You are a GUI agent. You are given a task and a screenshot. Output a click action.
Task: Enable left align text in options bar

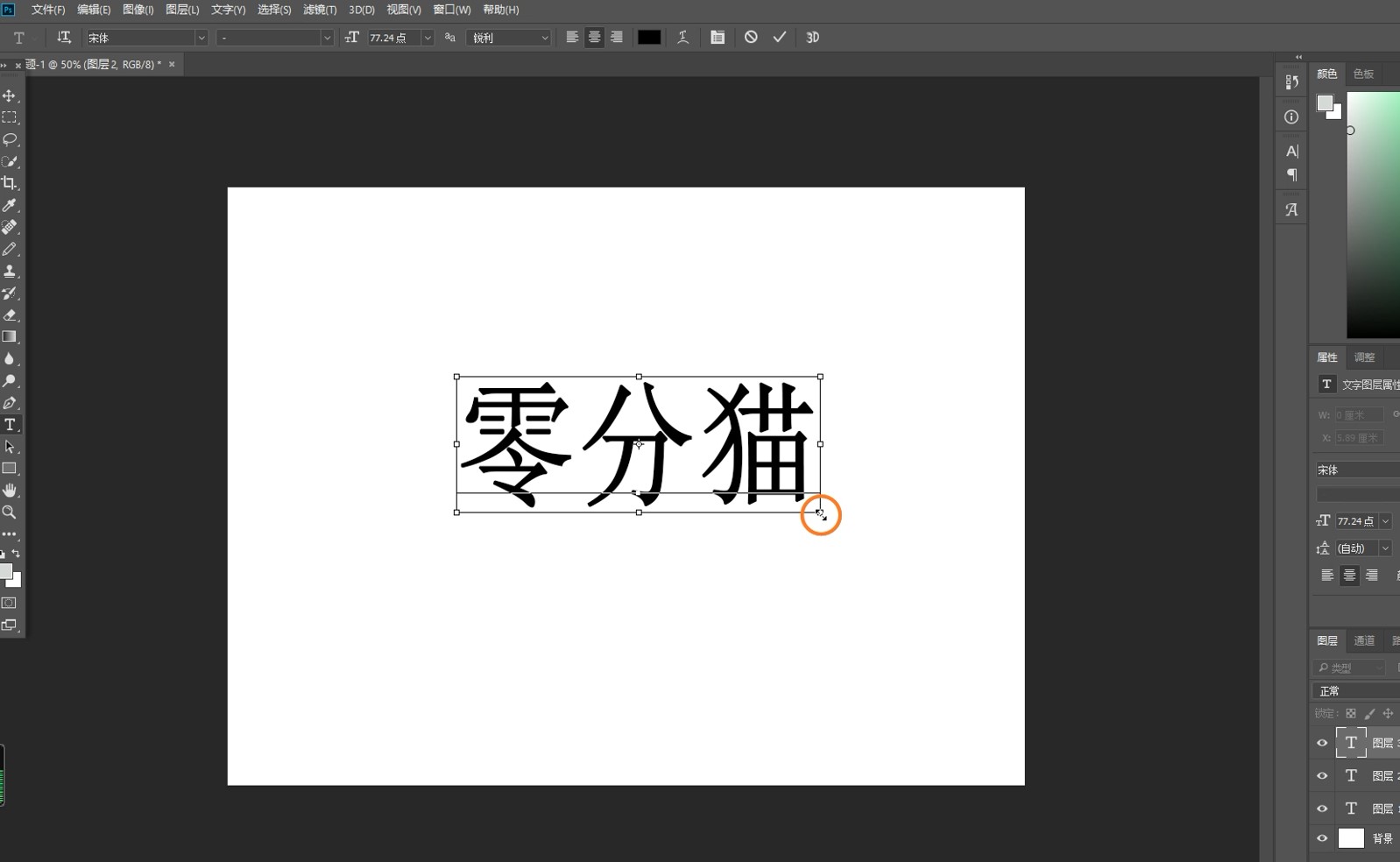coord(572,38)
